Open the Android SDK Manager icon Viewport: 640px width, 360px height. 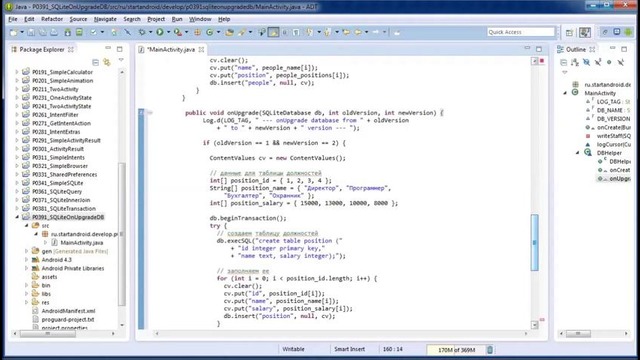click(x=68, y=32)
